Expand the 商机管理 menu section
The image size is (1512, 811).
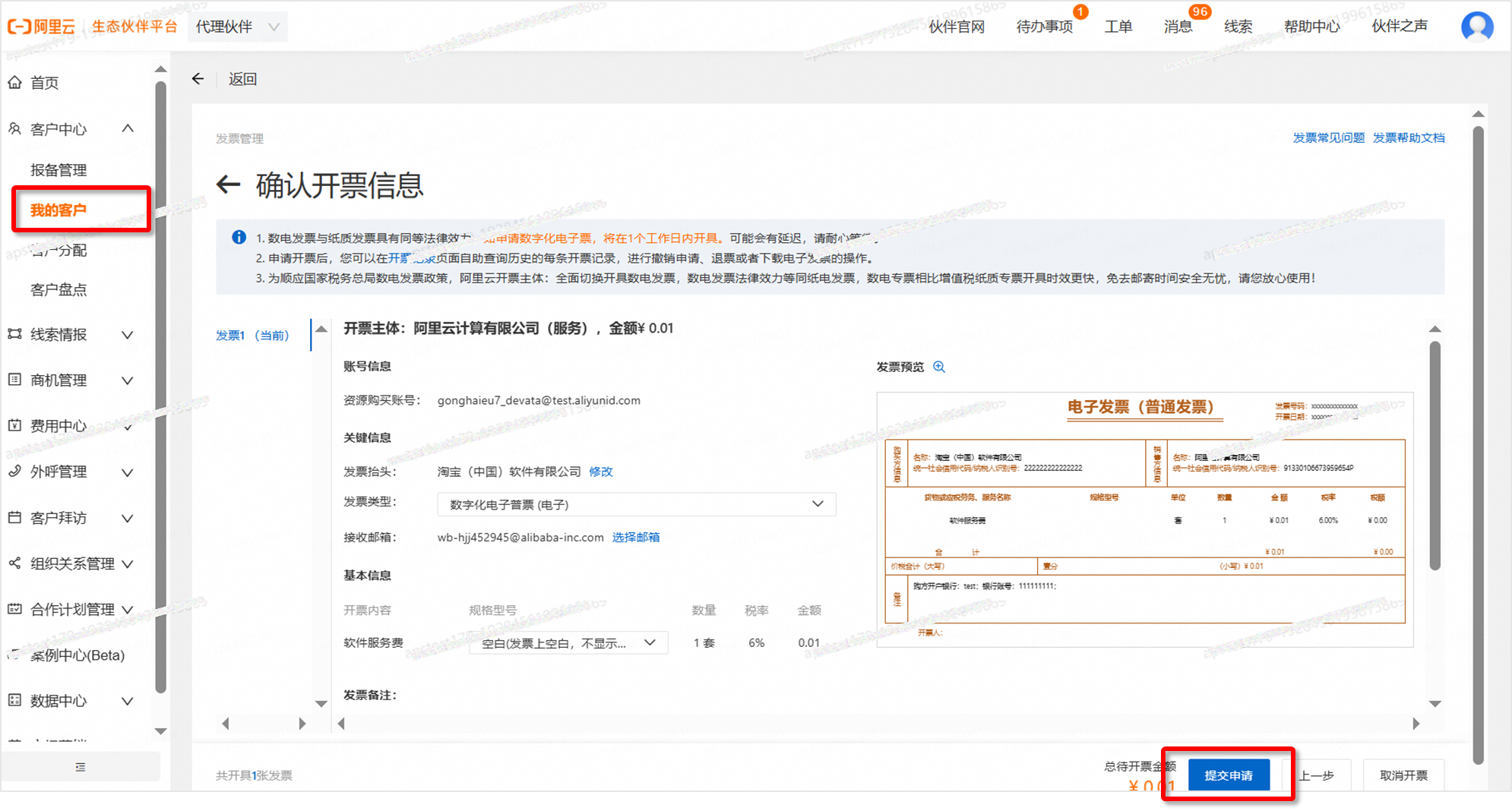click(128, 380)
